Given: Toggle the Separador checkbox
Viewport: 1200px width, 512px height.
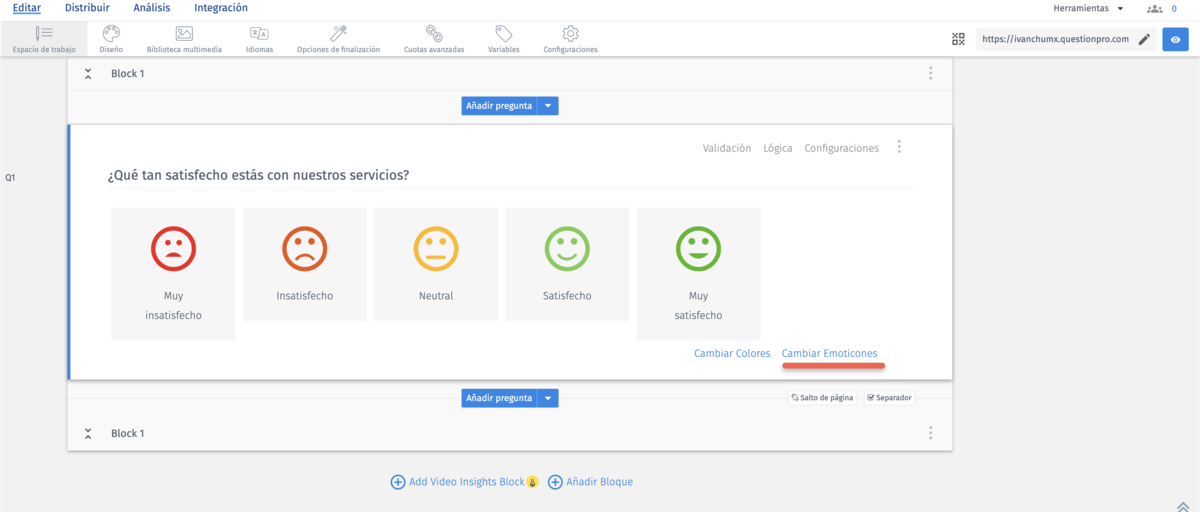Looking at the screenshot, I should [x=871, y=398].
